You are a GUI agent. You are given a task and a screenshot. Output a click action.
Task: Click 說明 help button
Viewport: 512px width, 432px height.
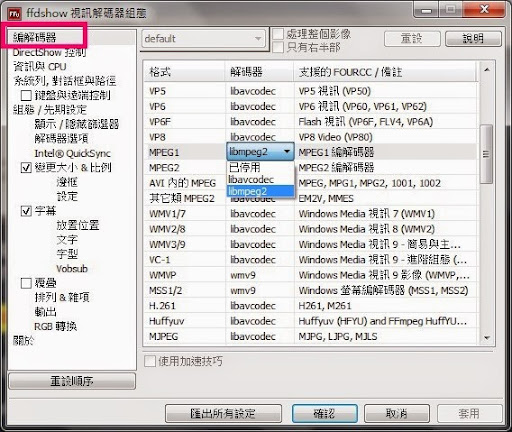pos(473,39)
